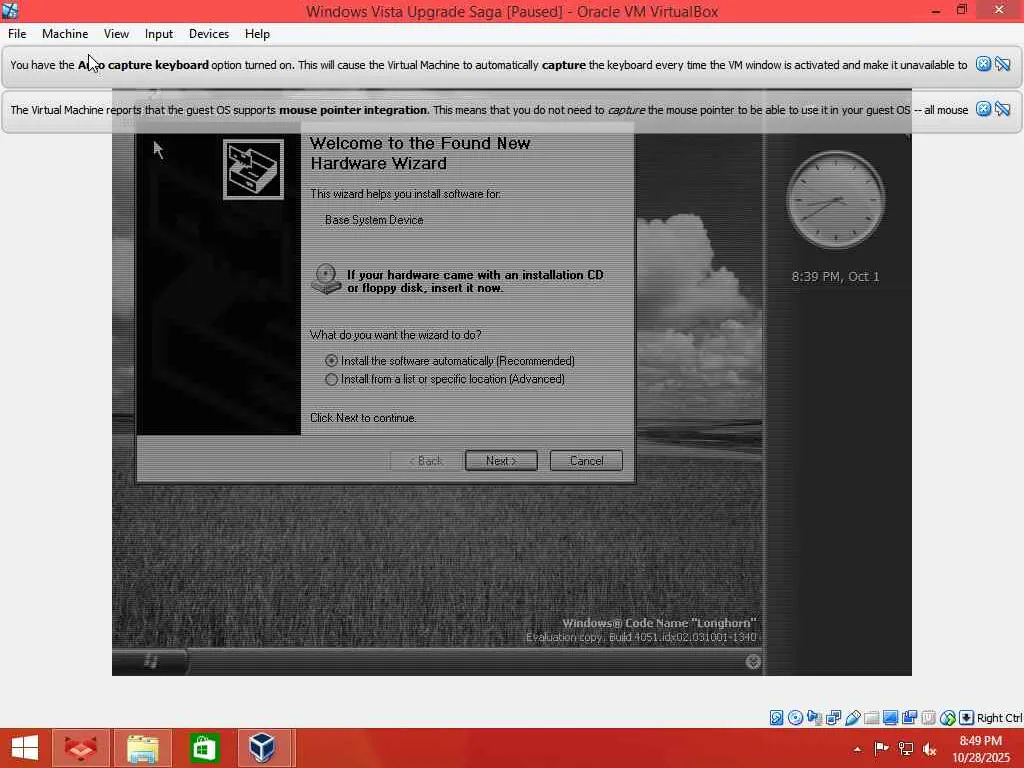The image size is (1024, 768).
Task: Suppress future mouse pointer integration messages icon
Action: [1002, 108]
